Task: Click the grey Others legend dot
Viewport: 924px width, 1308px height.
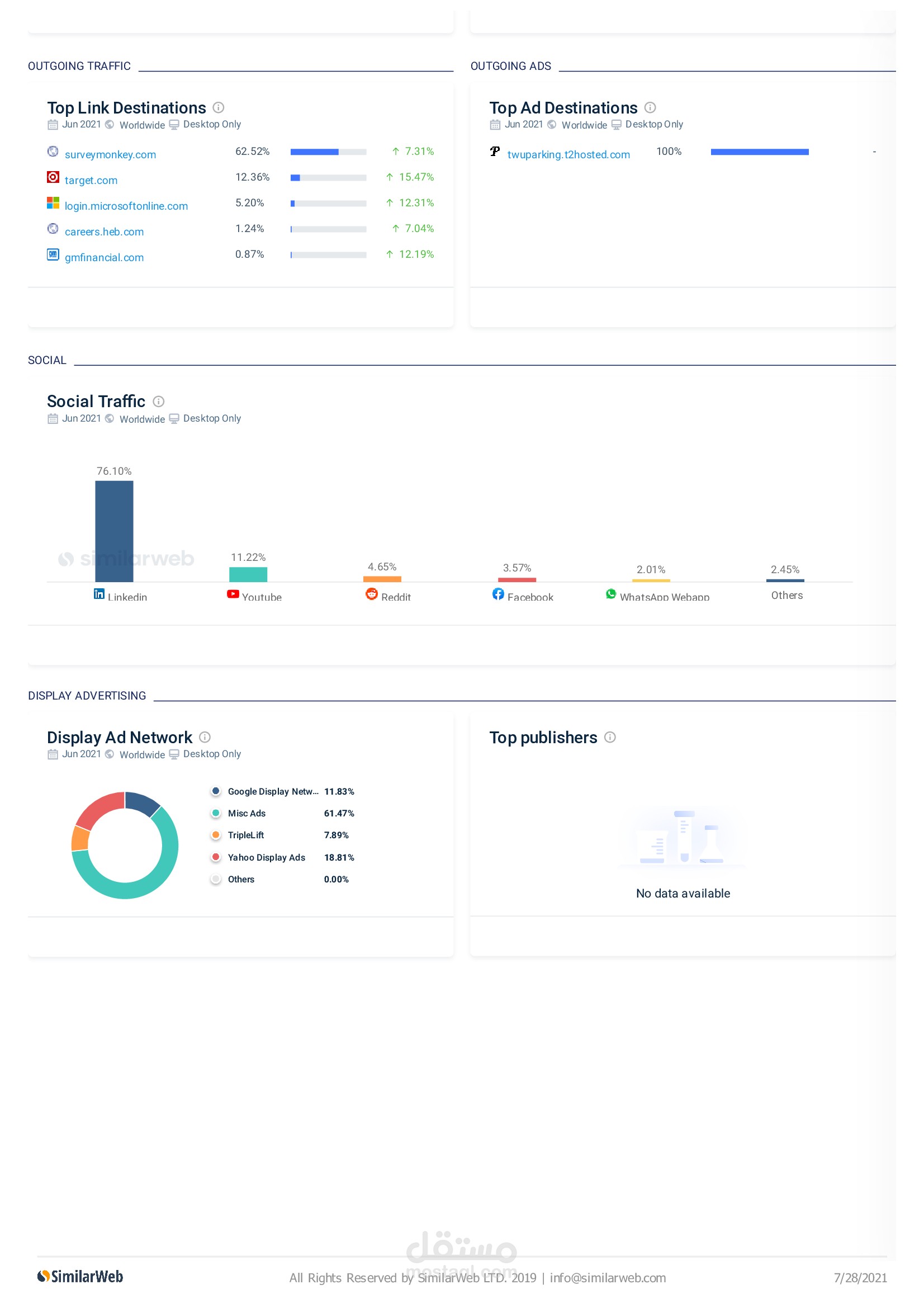Action: 216,879
